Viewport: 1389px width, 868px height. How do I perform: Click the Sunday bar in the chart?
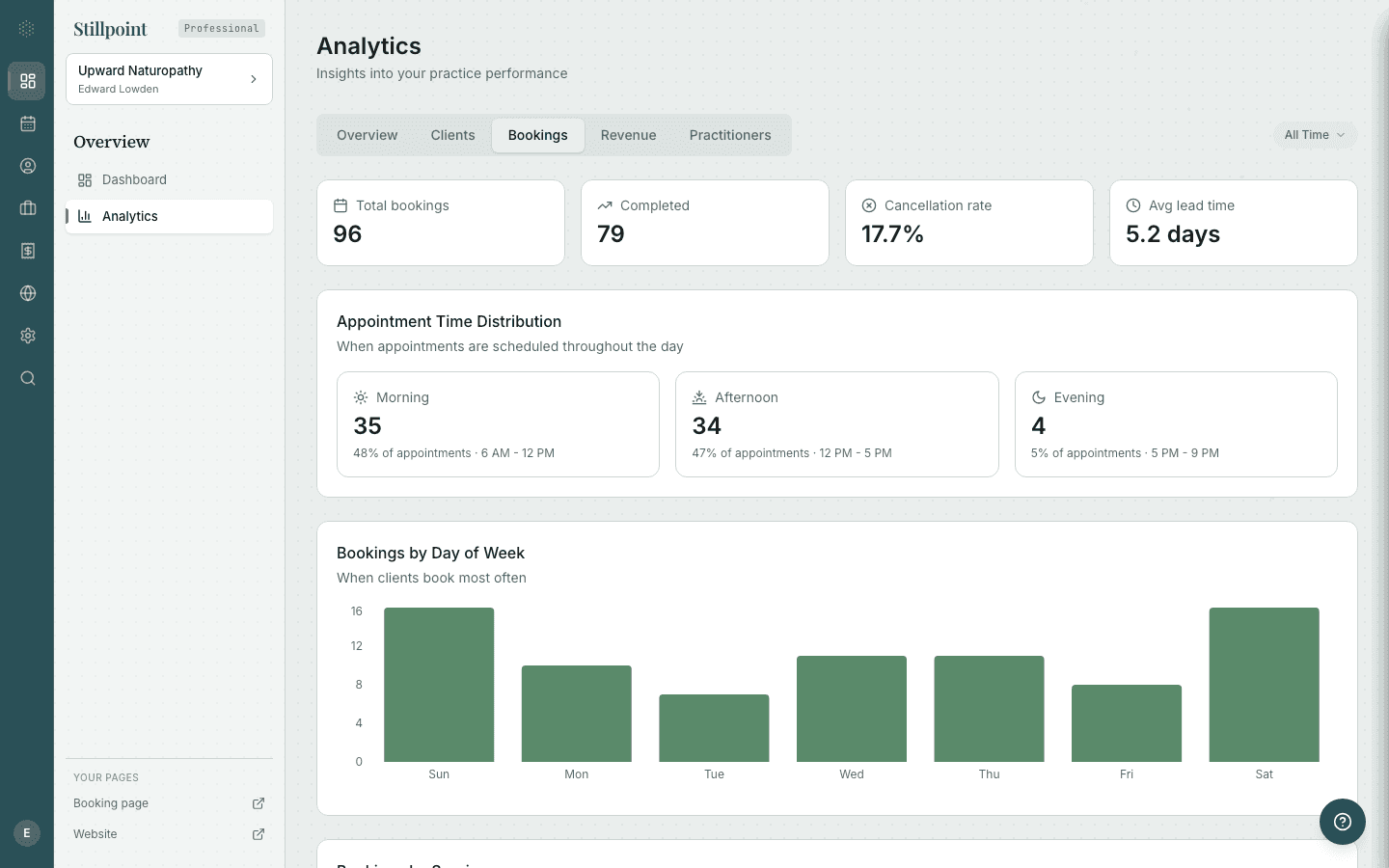439,685
